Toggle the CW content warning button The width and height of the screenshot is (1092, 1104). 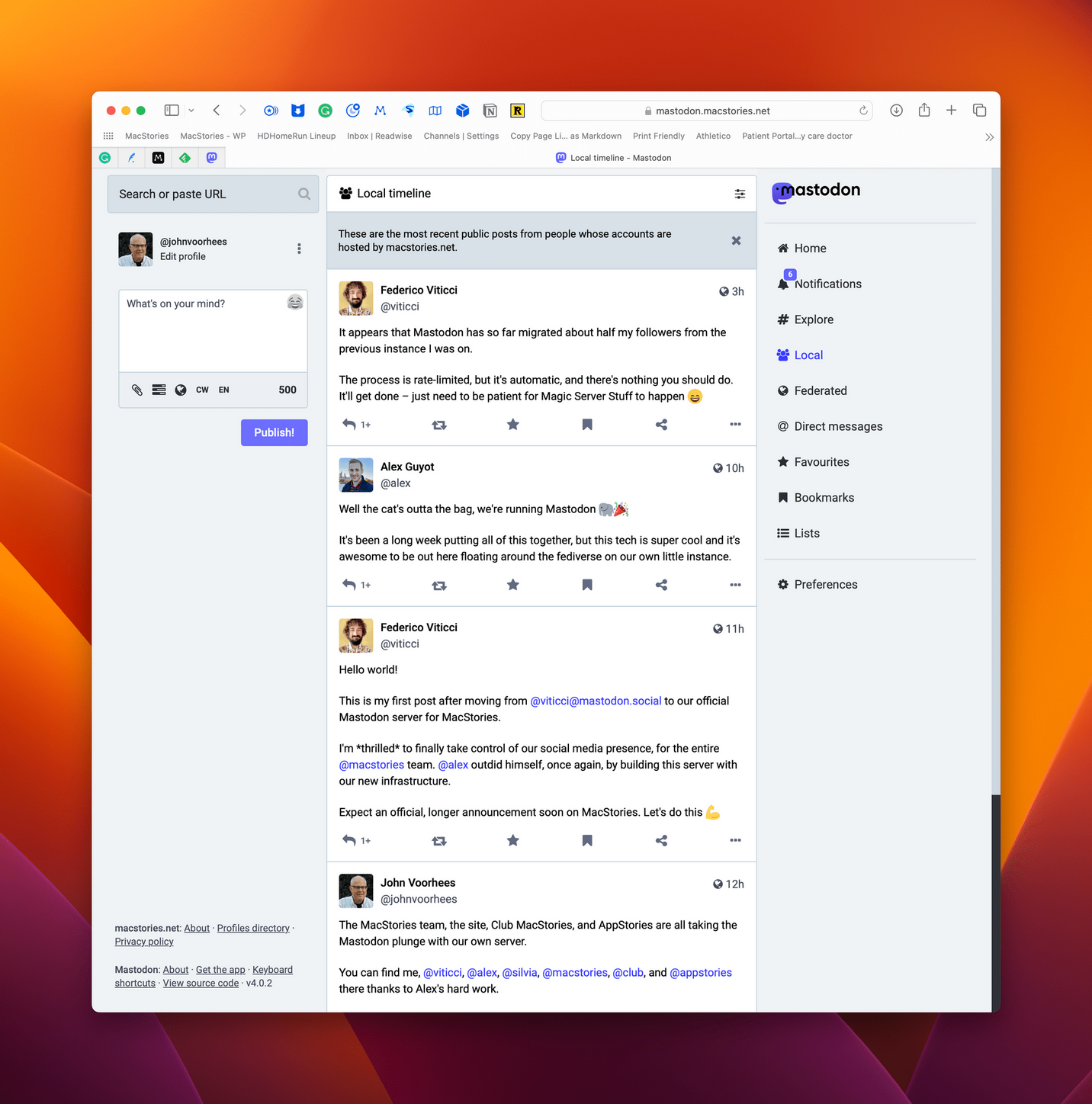[x=202, y=390]
